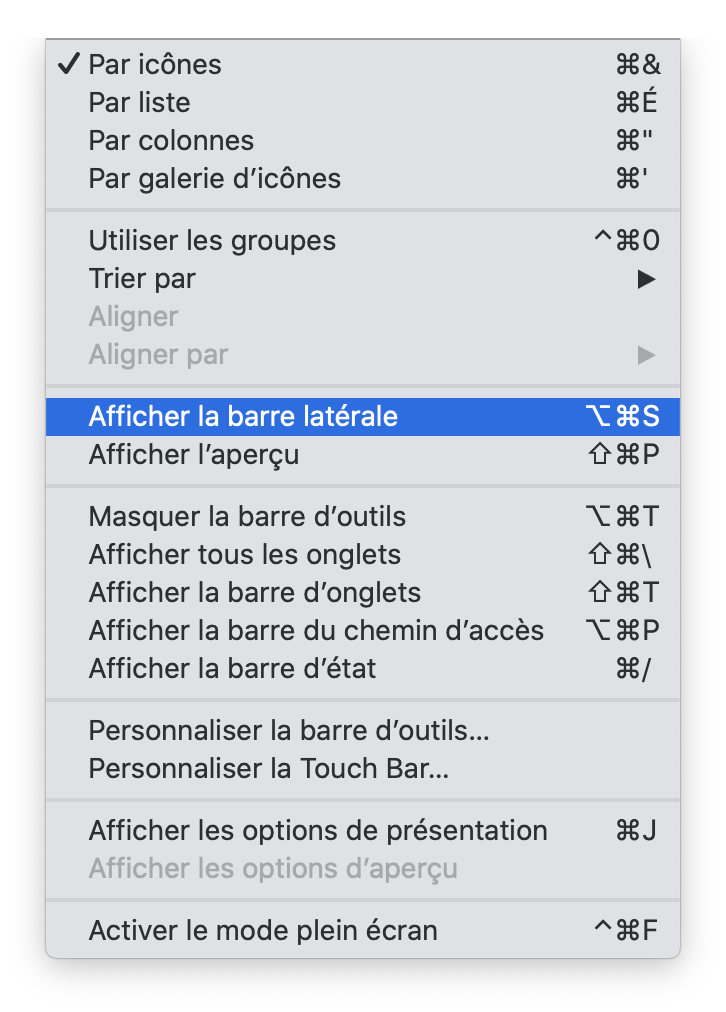Open 'Personnaliser la barre d'outils…'
This screenshot has height=1012, width=726.
(x=289, y=731)
